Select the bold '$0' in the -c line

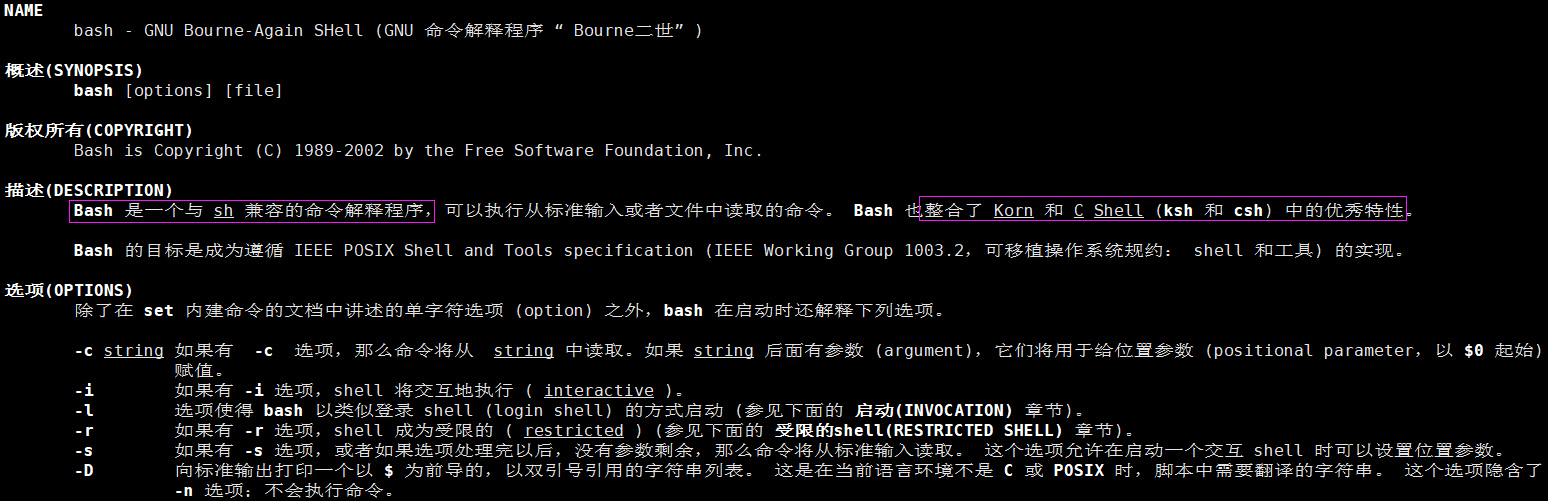(x=1474, y=350)
